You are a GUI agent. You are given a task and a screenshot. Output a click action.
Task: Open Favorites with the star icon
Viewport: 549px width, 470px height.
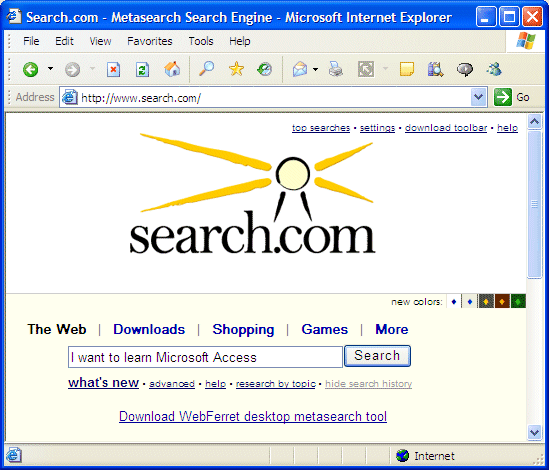point(236,69)
